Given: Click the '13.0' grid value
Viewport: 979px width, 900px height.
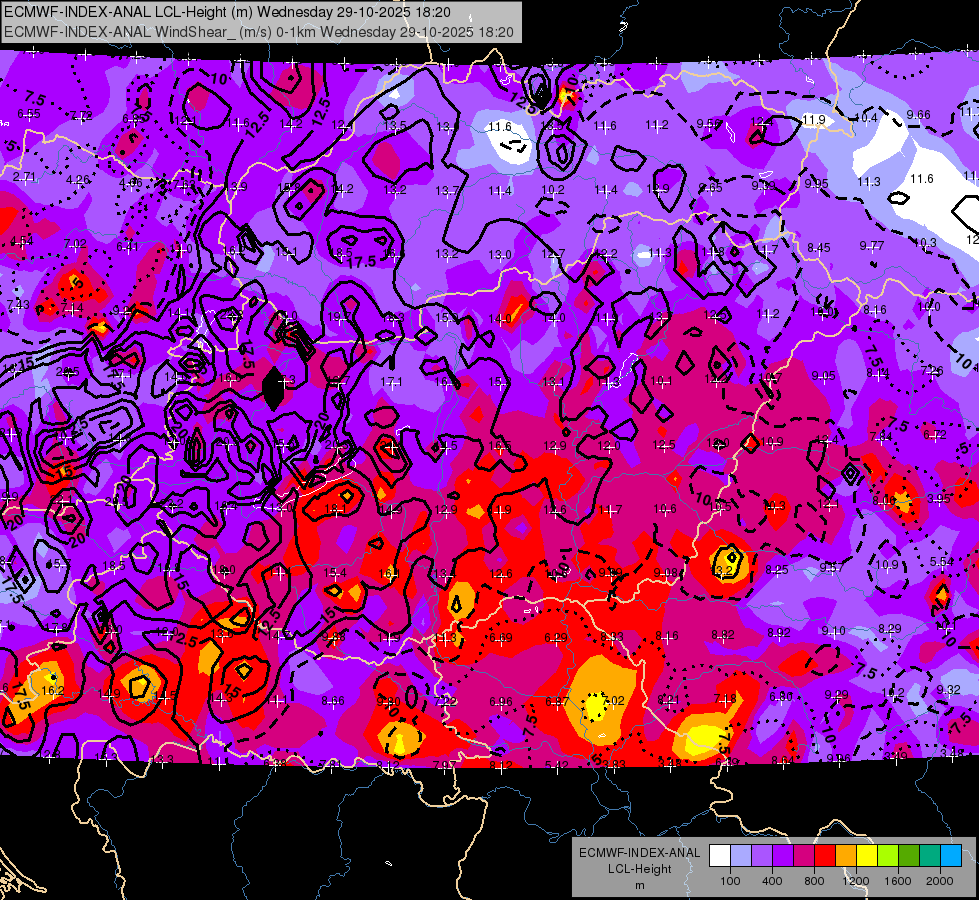Looking at the screenshot, I should coord(499,254).
